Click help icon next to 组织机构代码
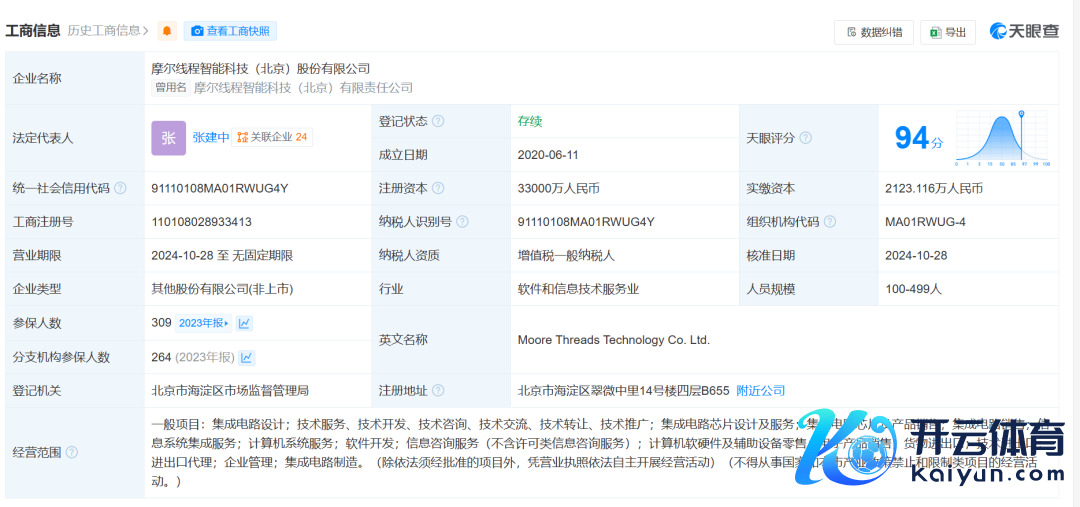1080x507 pixels. (x=830, y=222)
